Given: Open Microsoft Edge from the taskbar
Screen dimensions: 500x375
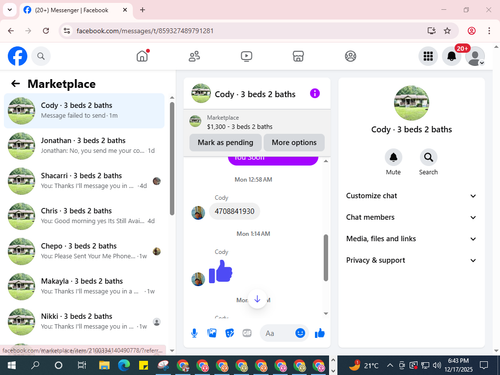Looking at the screenshot, I should coord(124,365).
